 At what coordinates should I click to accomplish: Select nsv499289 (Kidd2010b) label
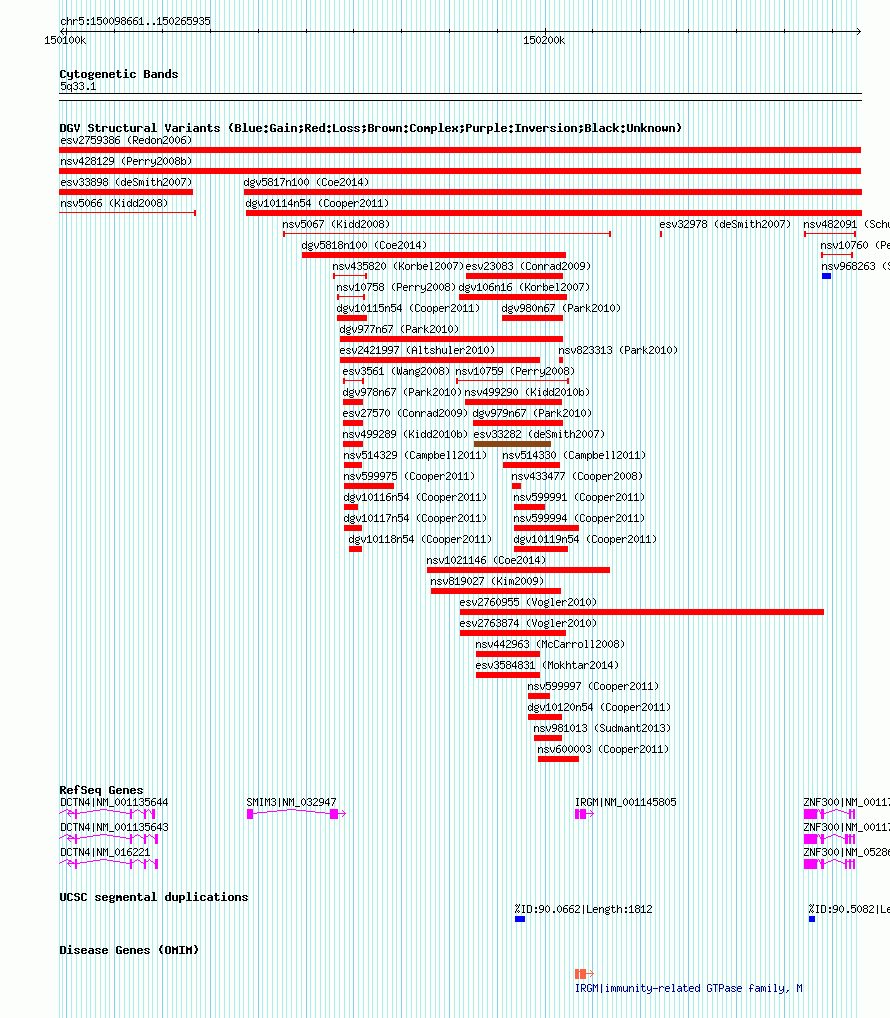(405, 434)
